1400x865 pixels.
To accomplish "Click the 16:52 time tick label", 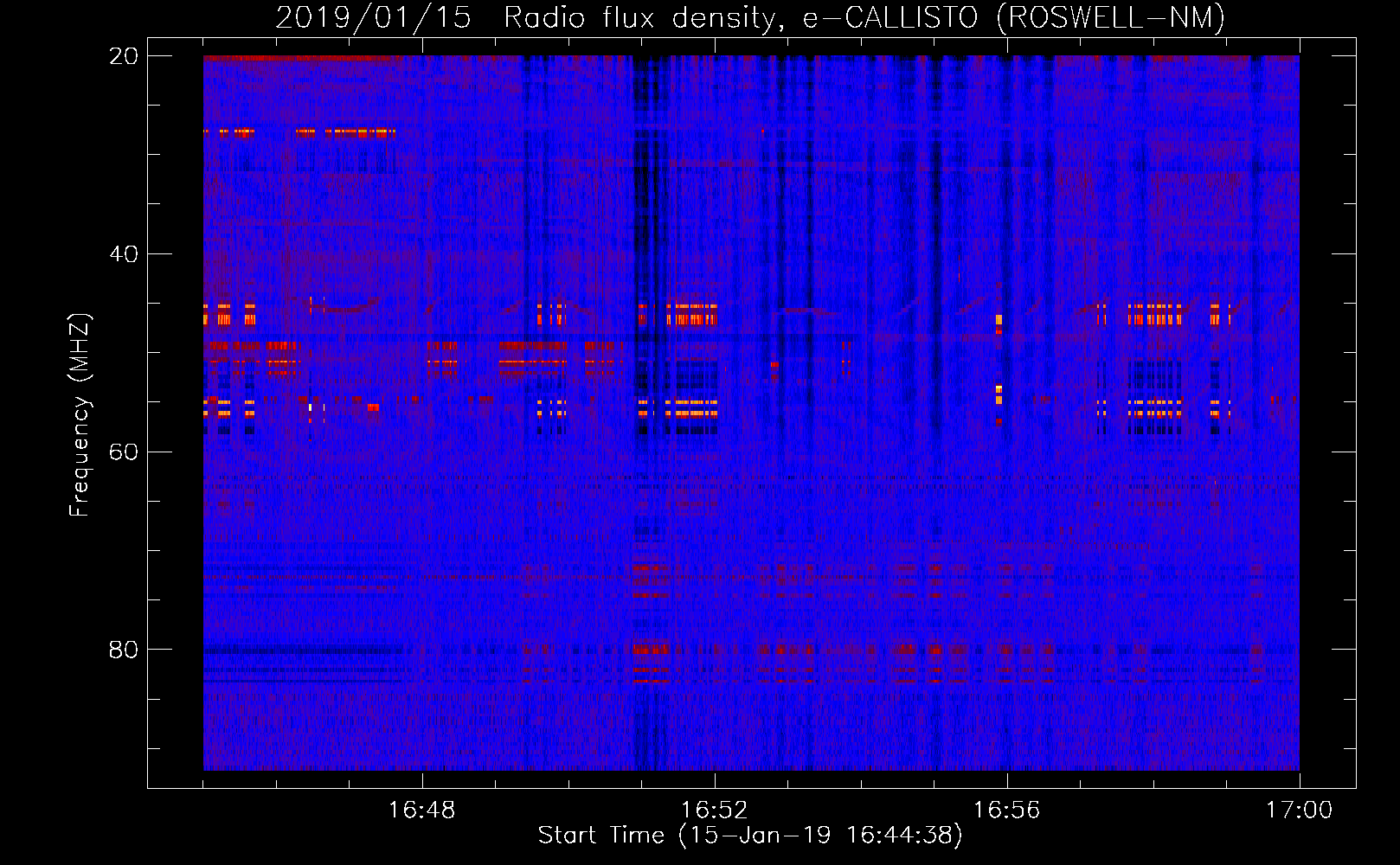I will coord(714,811).
